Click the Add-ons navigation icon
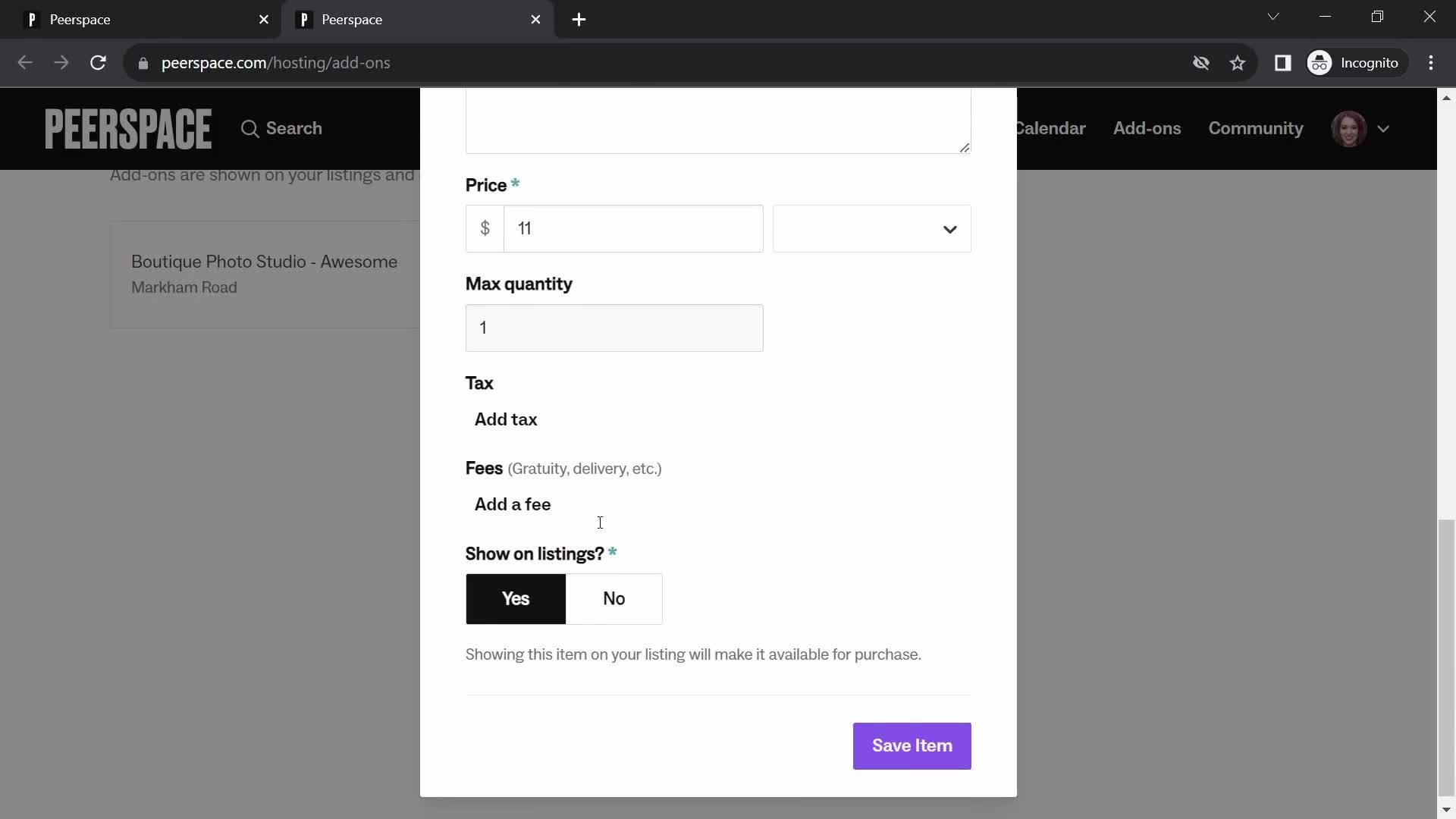Viewport: 1456px width, 819px height. pos(1147,128)
